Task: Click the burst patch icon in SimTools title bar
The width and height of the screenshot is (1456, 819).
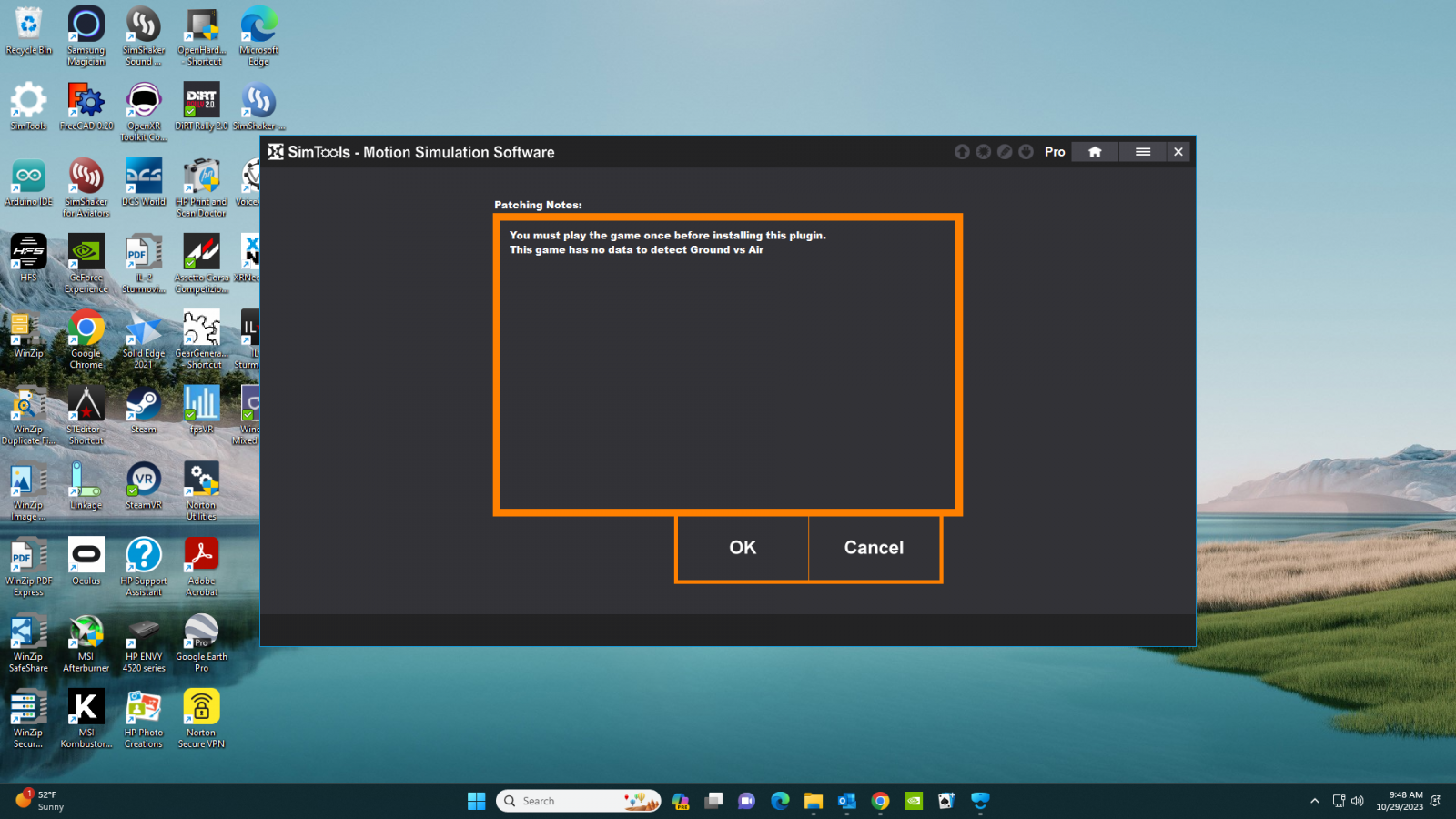Action: point(984,152)
